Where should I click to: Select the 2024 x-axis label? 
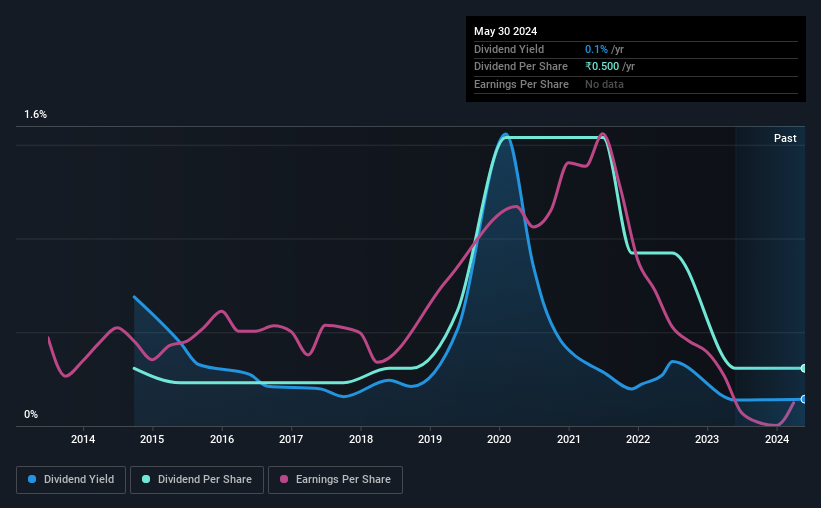point(776,439)
